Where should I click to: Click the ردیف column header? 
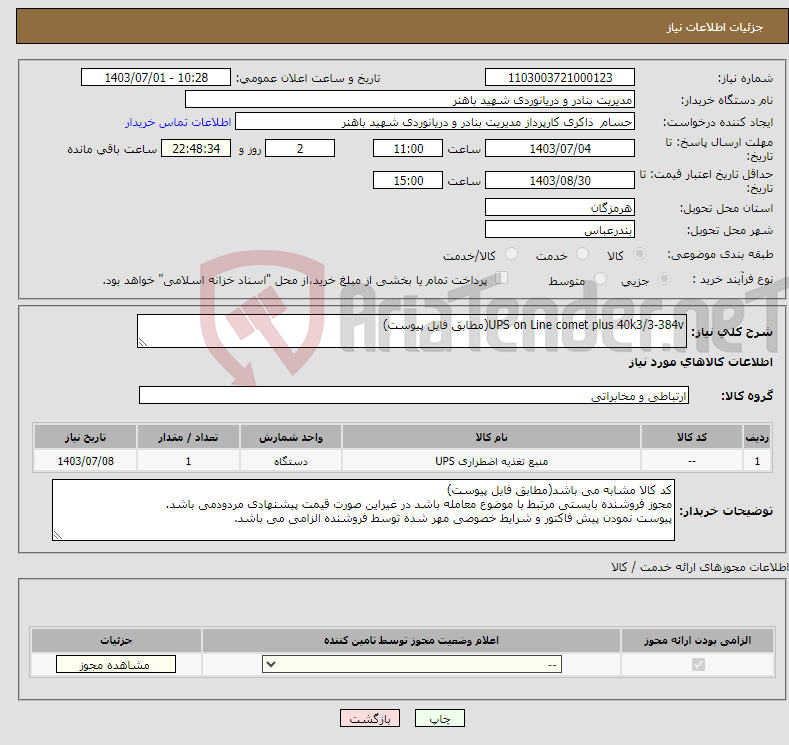tap(757, 437)
